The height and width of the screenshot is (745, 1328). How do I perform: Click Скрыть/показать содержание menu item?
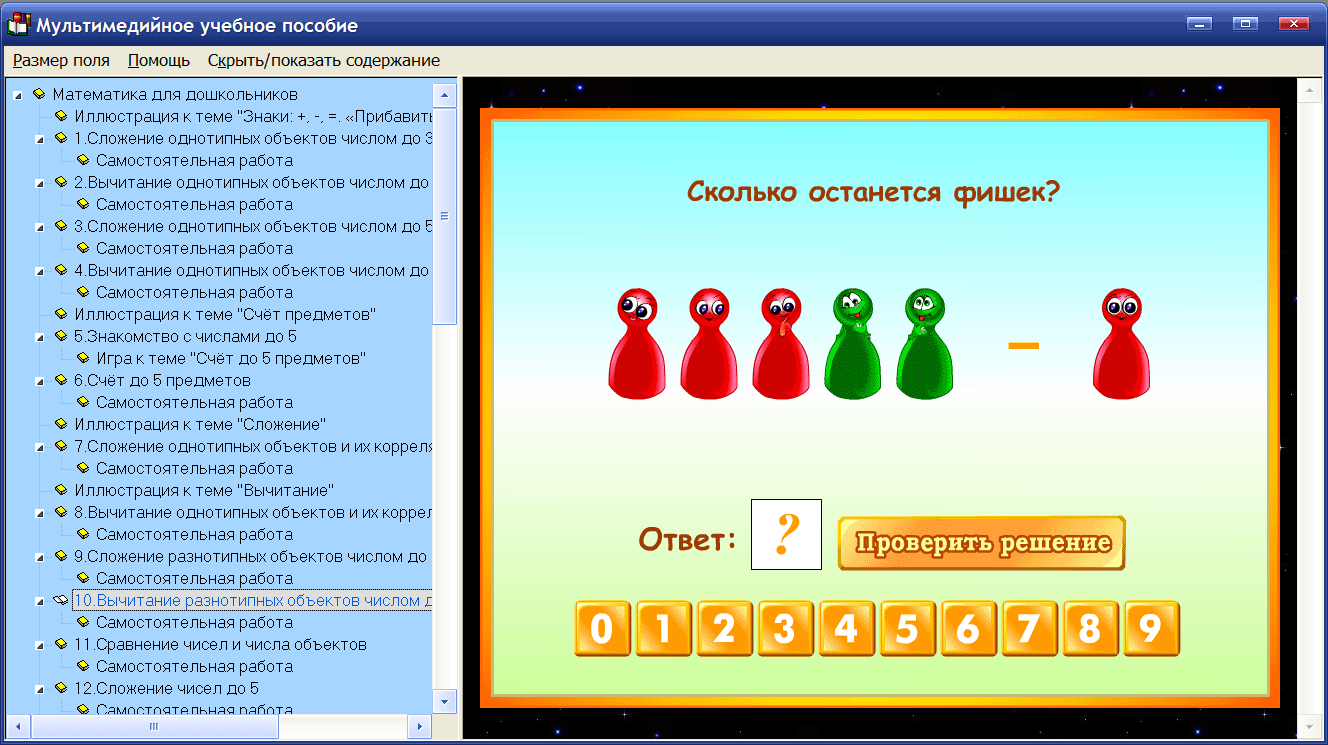(x=324, y=60)
